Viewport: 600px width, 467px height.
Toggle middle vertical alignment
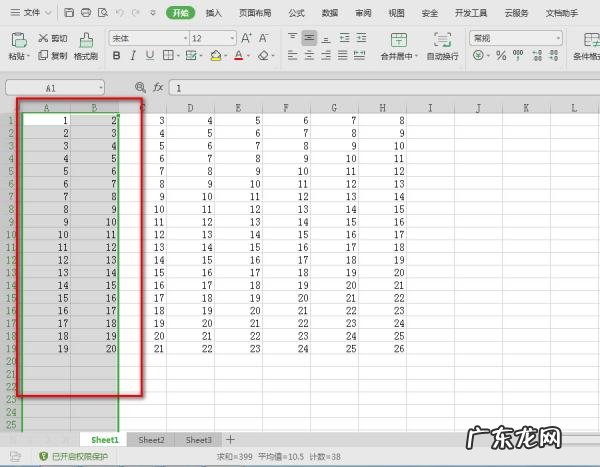pyautogui.click(x=309, y=38)
